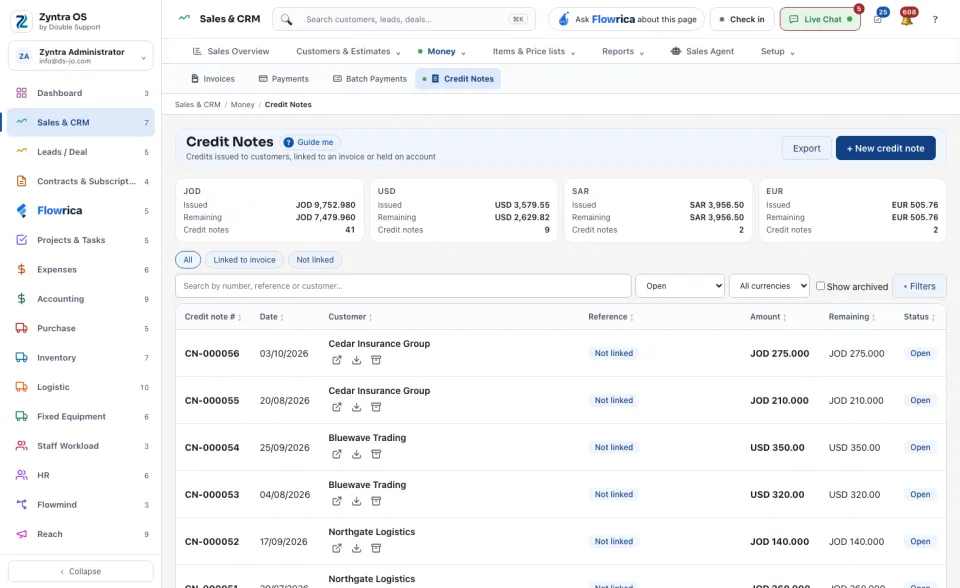The image size is (960, 588).
Task: Expand the Money menu
Action: (441, 51)
